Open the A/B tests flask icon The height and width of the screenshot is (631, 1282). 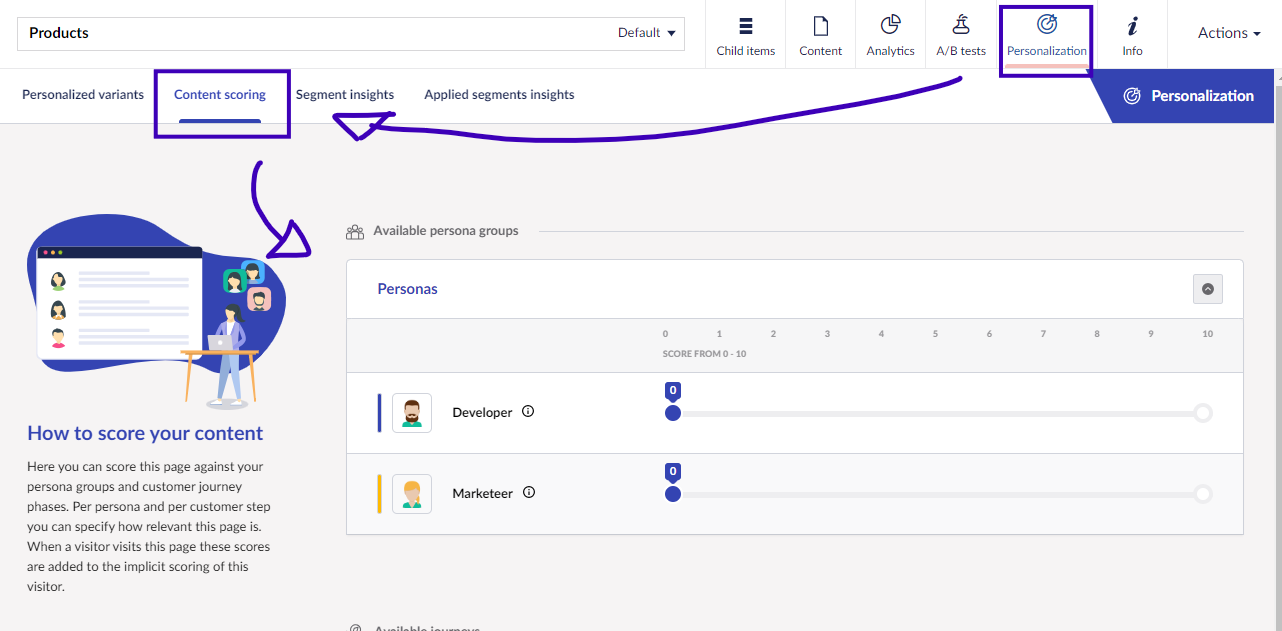(960, 26)
